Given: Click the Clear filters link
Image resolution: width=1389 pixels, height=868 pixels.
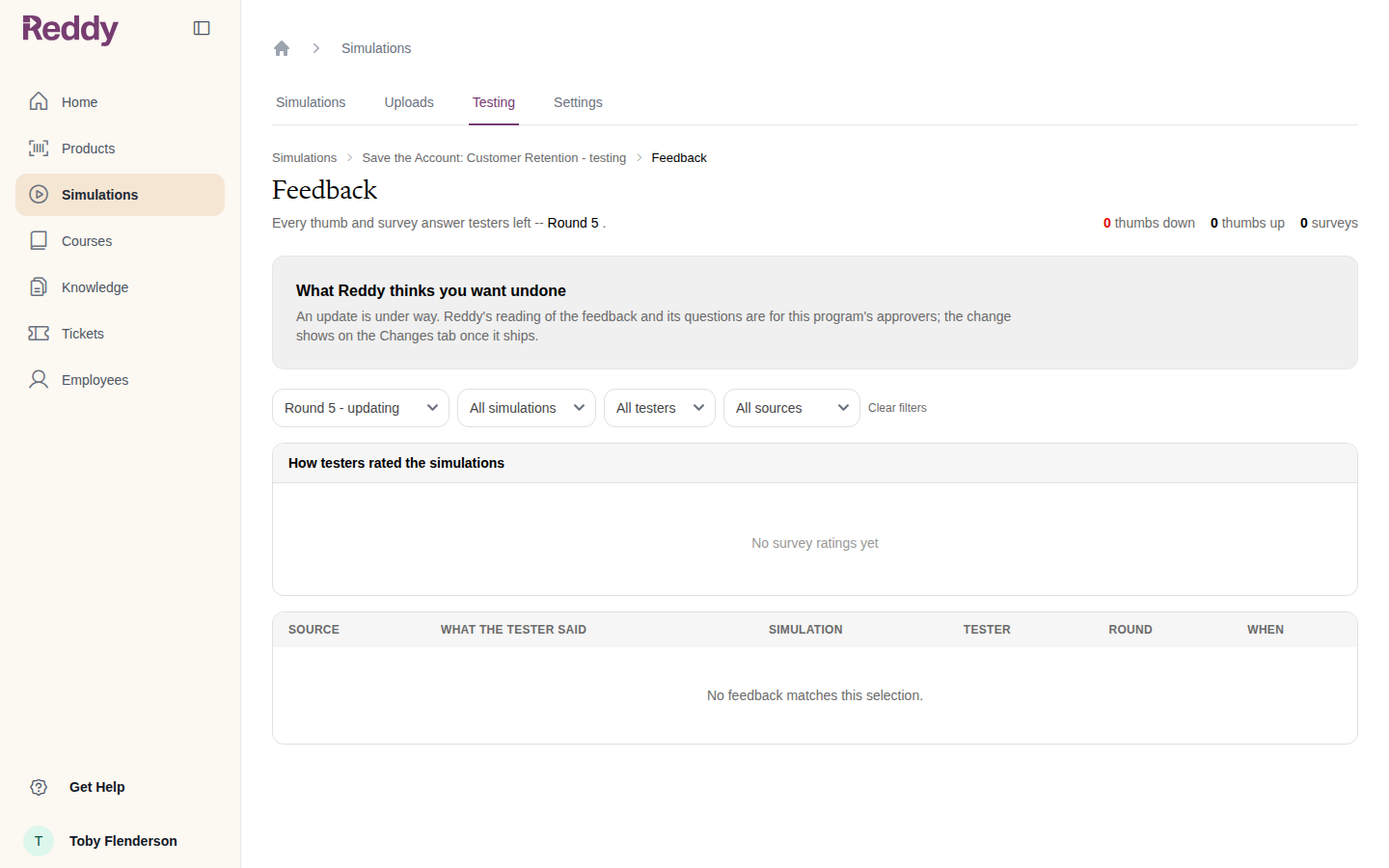Looking at the screenshot, I should tap(897, 408).
